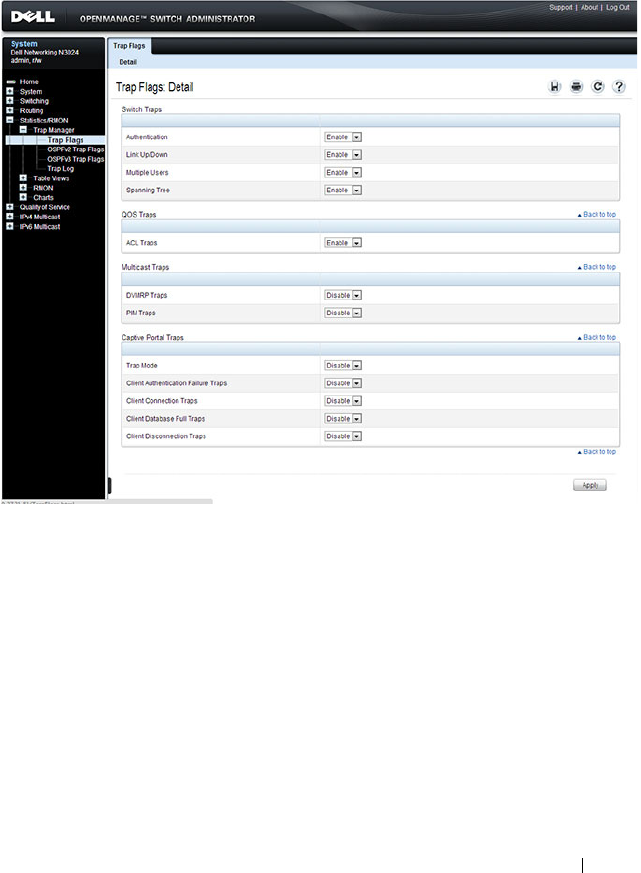Open Client Database Full Traps dropdown
This screenshot has width=641, height=873.
(x=343, y=419)
